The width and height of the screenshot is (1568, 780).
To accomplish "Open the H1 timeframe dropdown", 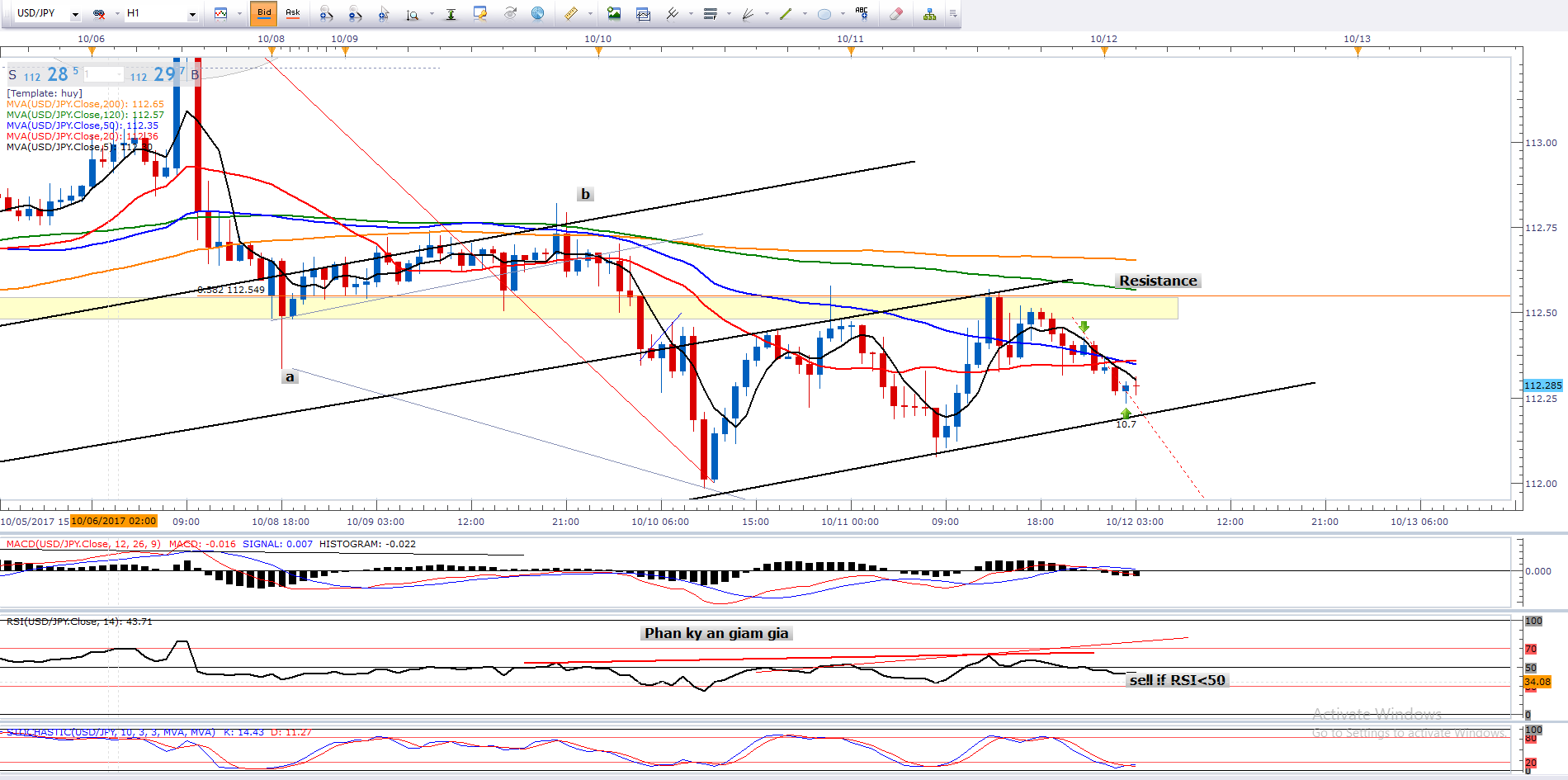I will 192,14.
